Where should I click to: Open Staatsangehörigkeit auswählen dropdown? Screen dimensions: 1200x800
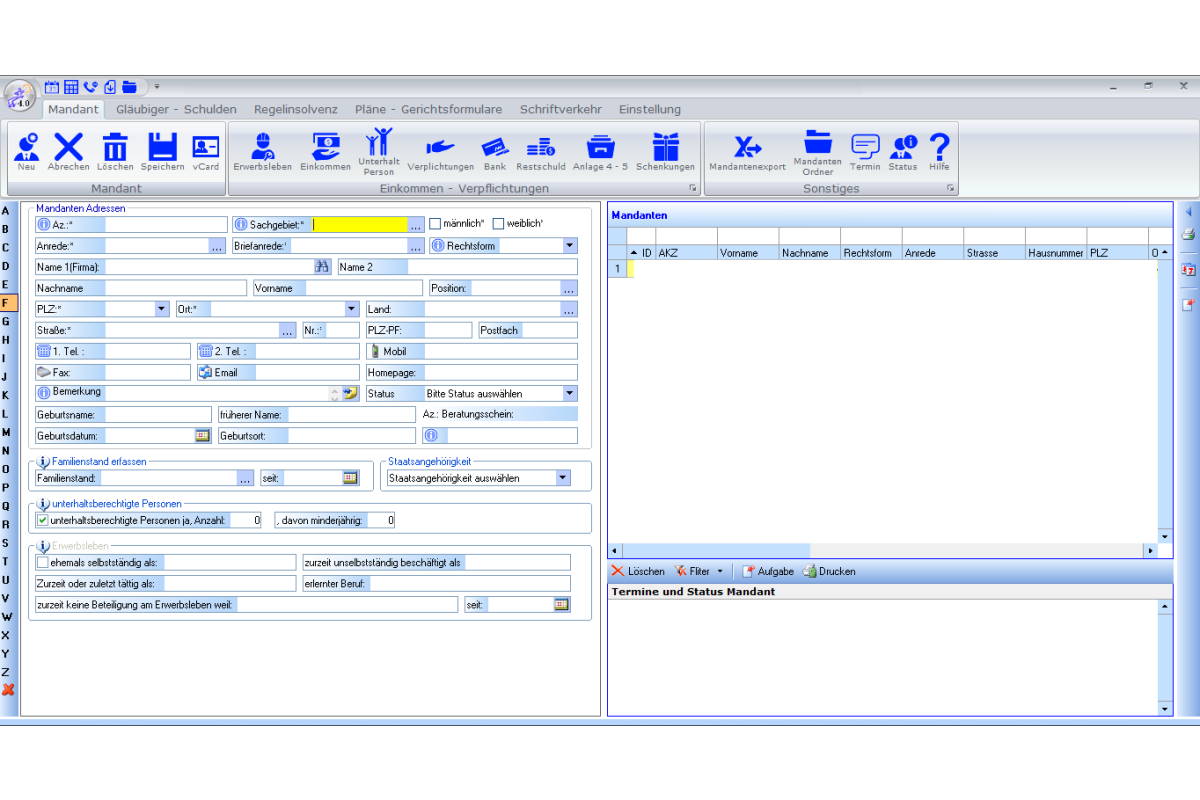563,478
